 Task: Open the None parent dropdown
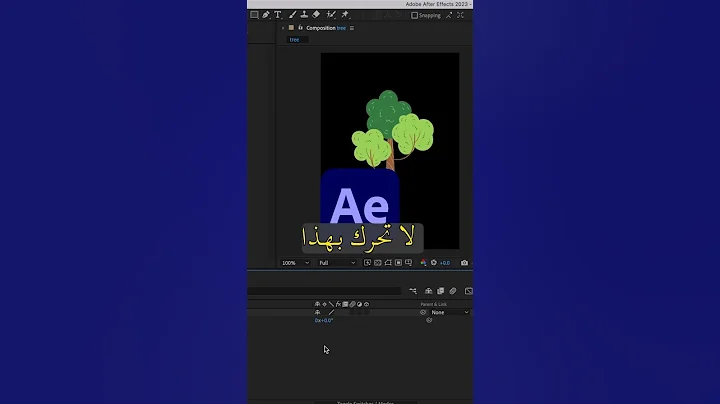point(450,312)
